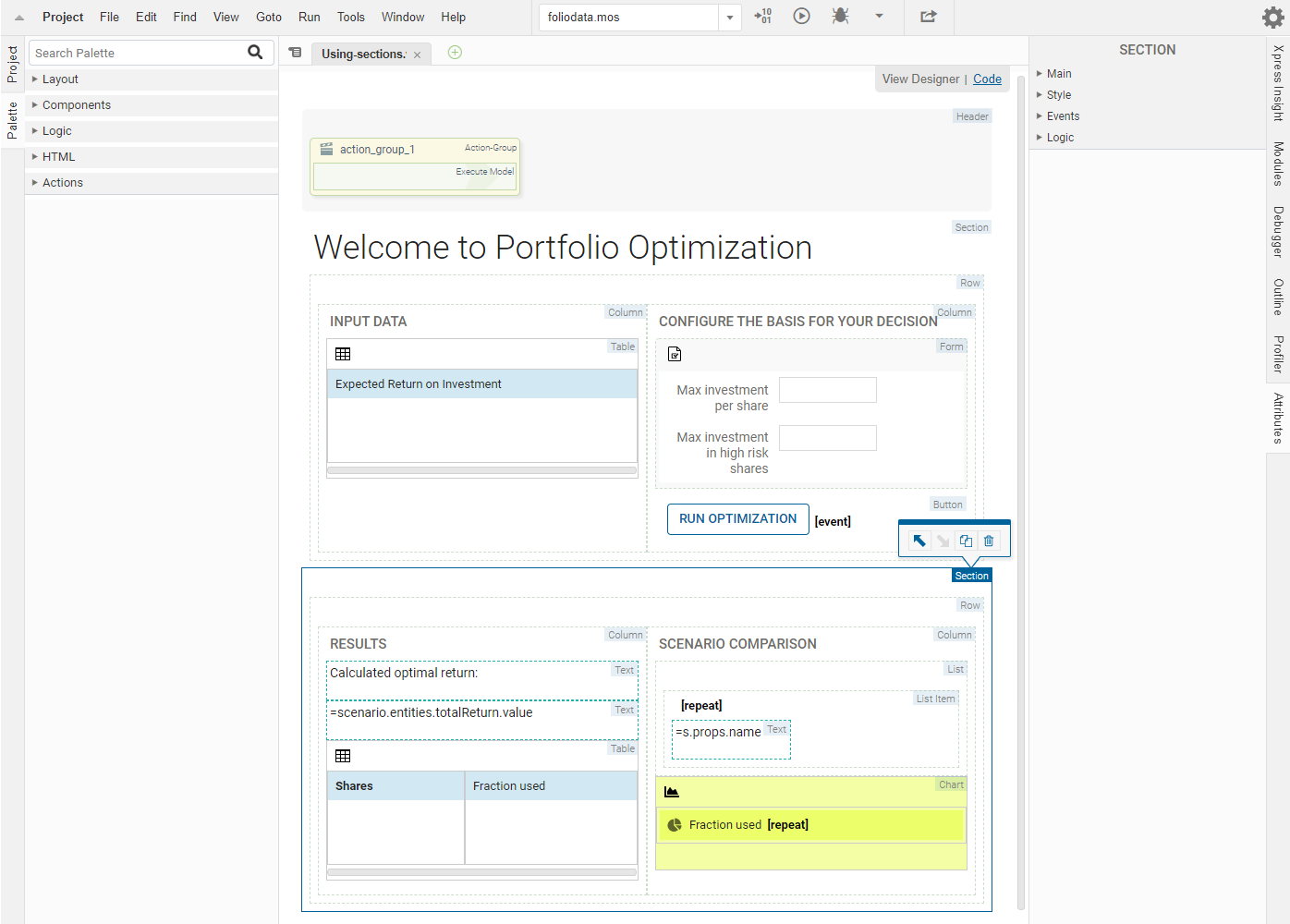Image resolution: width=1290 pixels, height=924 pixels.
Task: Click the share/export arrow icon
Action: click(x=929, y=17)
